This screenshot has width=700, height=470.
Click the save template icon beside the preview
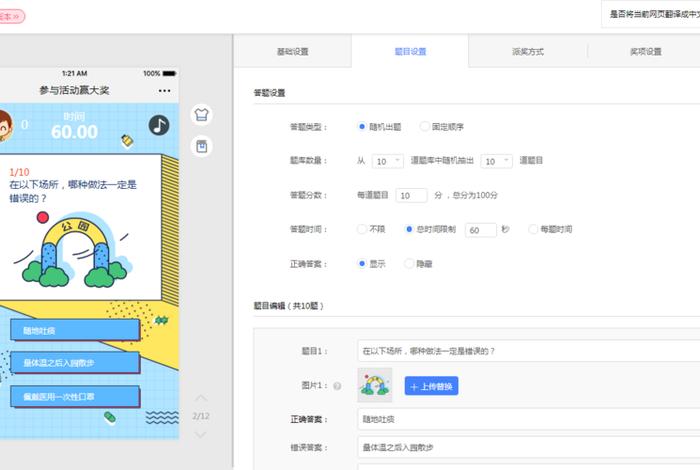click(x=201, y=146)
